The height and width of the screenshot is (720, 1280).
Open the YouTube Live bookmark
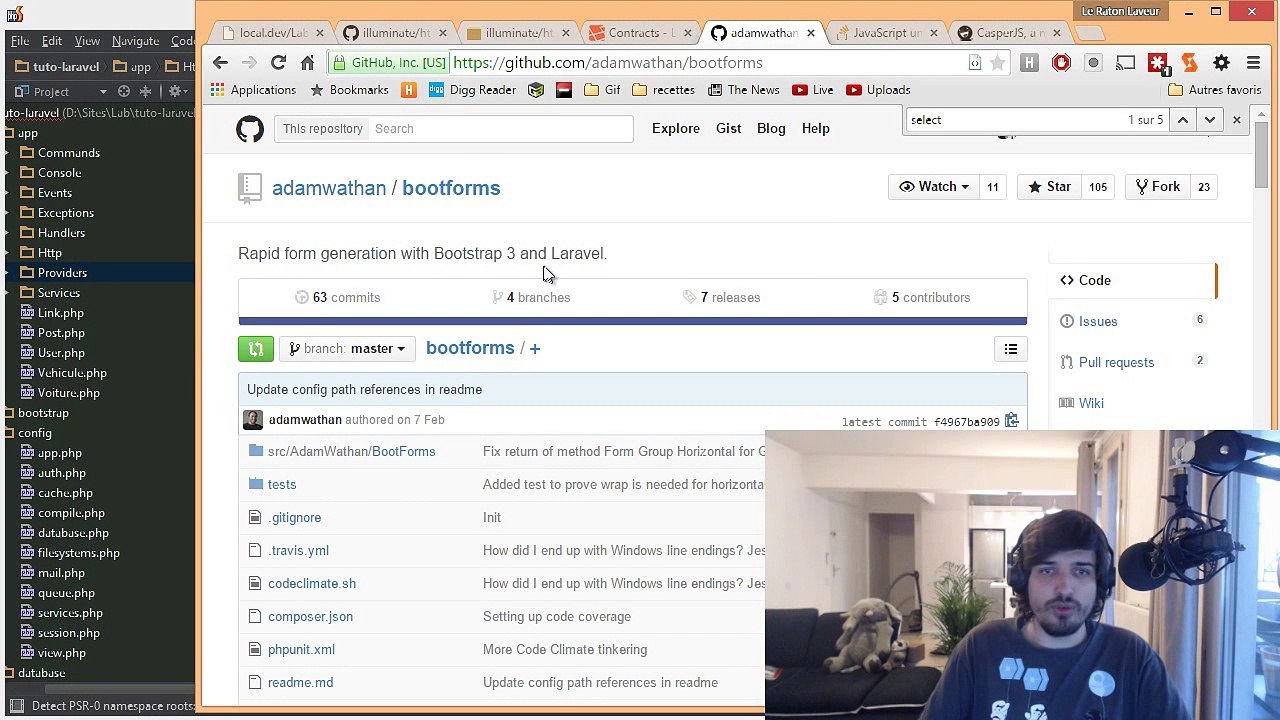pyautogui.click(x=812, y=90)
